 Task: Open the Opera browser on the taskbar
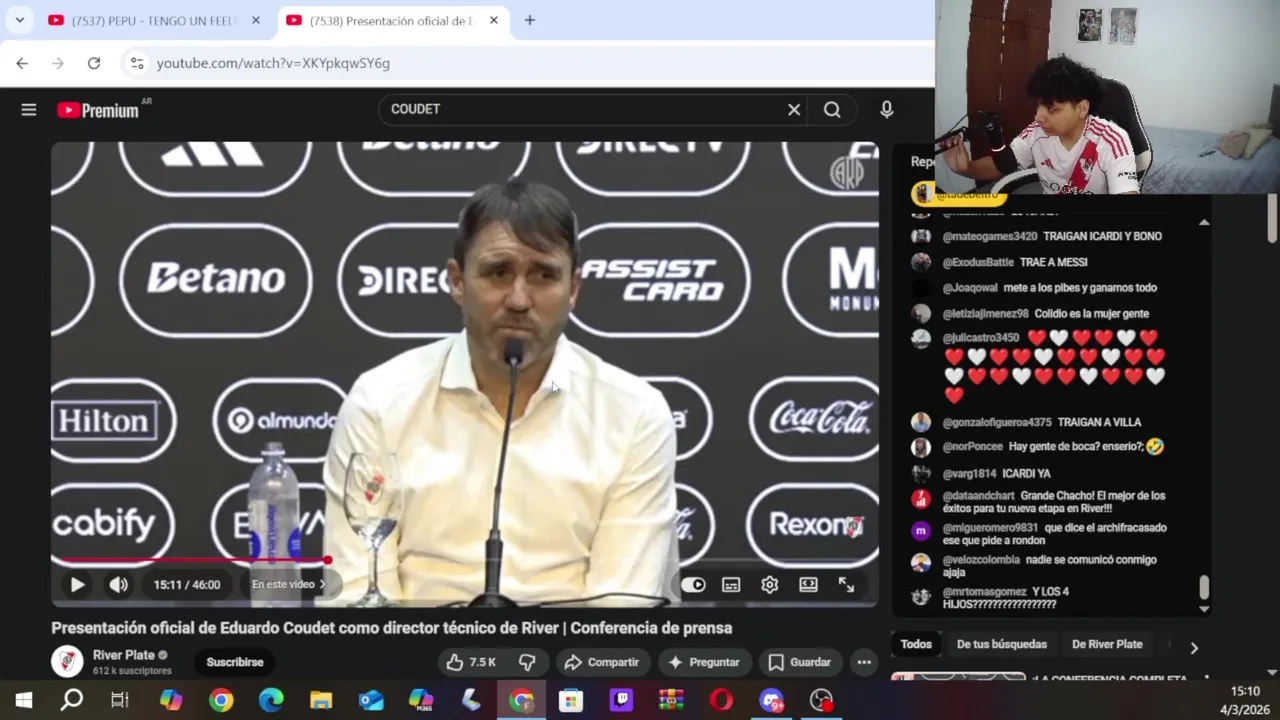[x=721, y=700]
